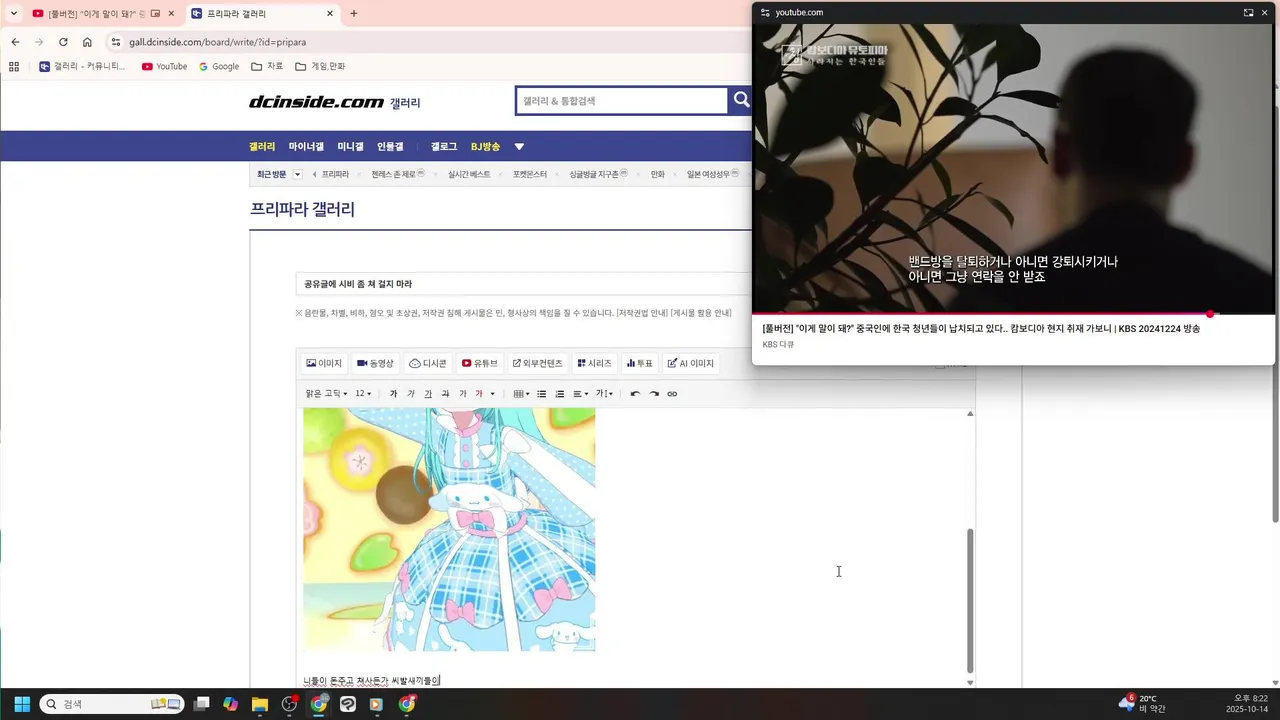Insert an image with the 이미지 button

(x=324, y=363)
